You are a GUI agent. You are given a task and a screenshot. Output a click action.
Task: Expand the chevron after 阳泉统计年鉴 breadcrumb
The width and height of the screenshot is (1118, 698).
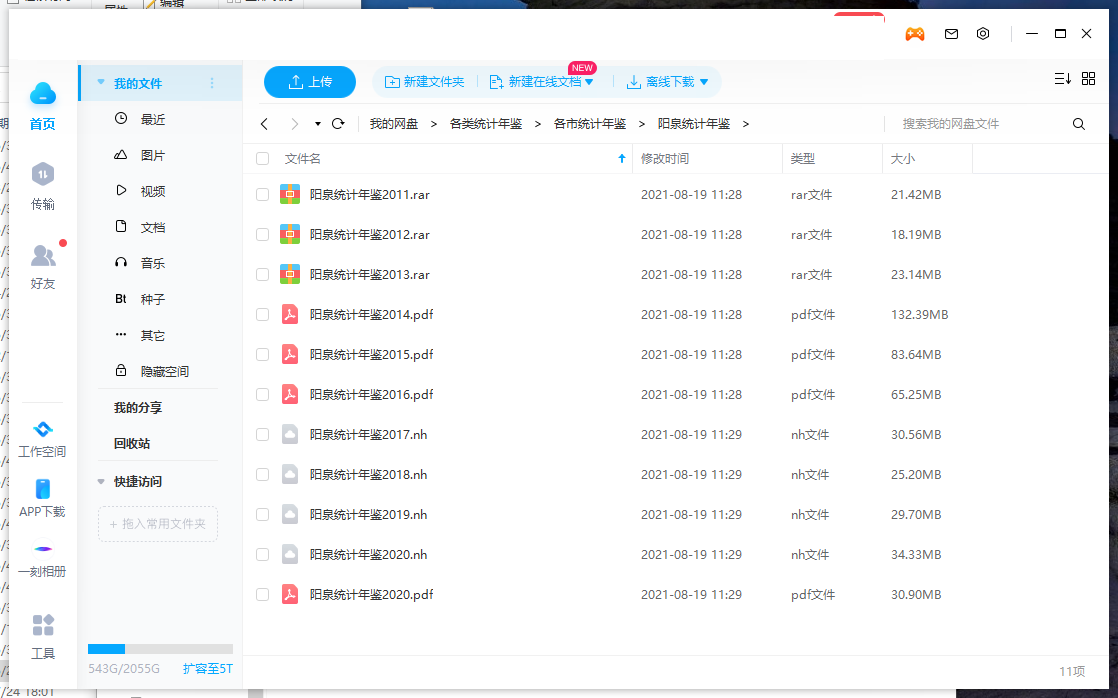tap(746, 124)
